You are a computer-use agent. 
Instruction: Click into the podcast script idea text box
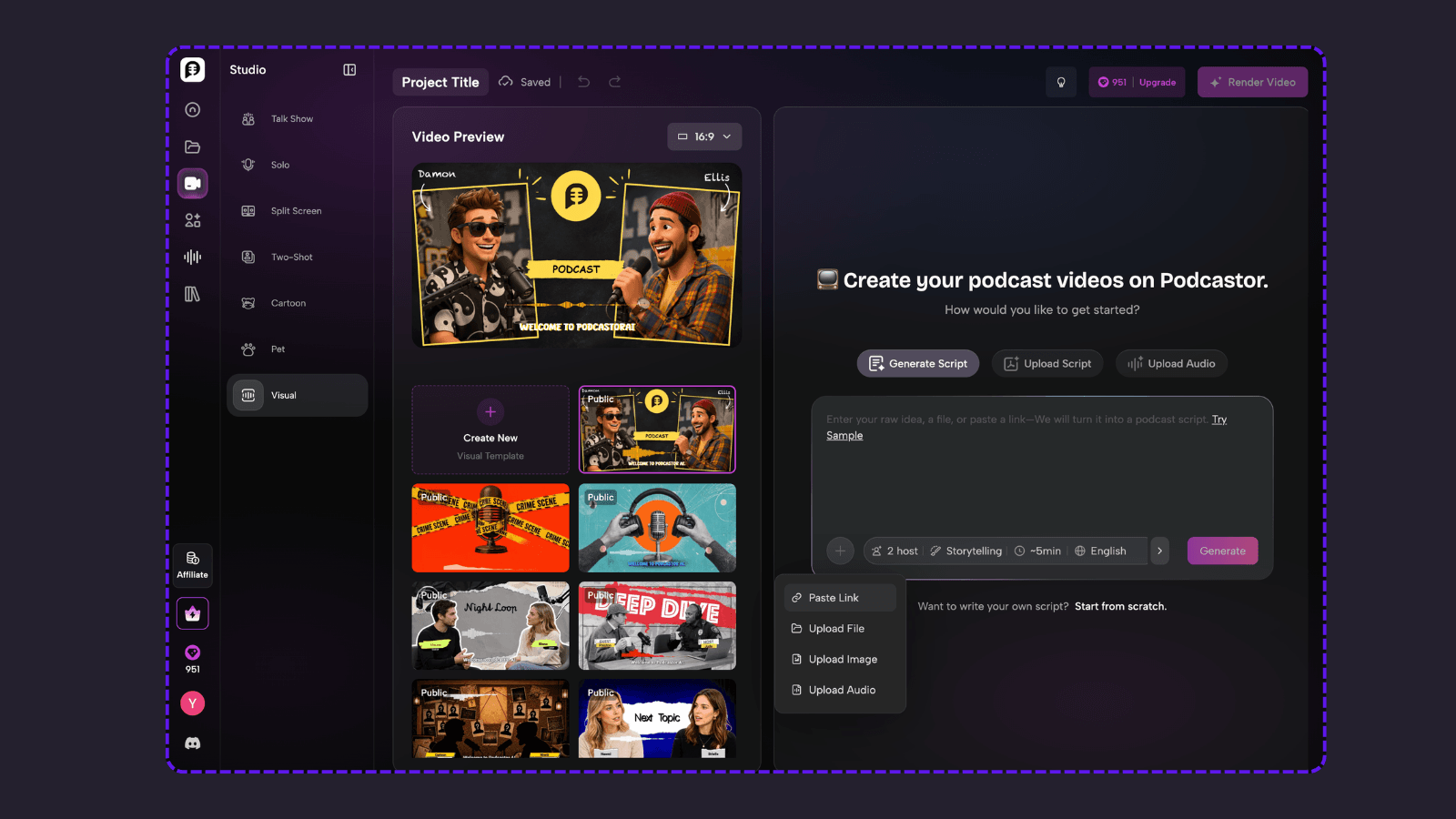pyautogui.click(x=1042, y=473)
